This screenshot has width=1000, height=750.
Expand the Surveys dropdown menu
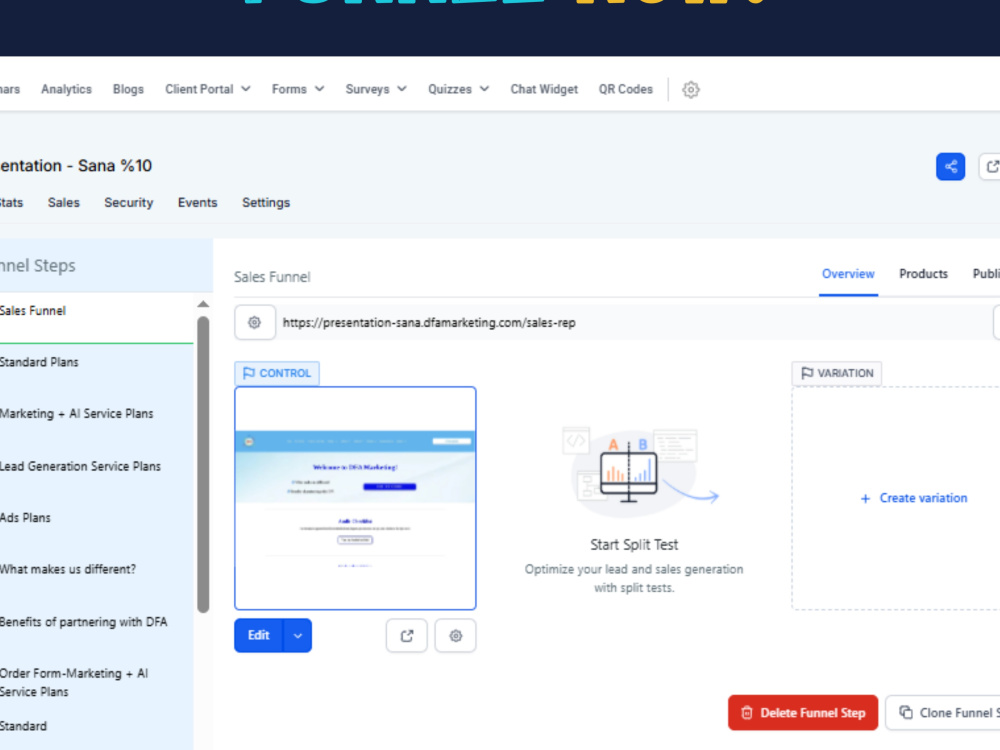pos(376,89)
